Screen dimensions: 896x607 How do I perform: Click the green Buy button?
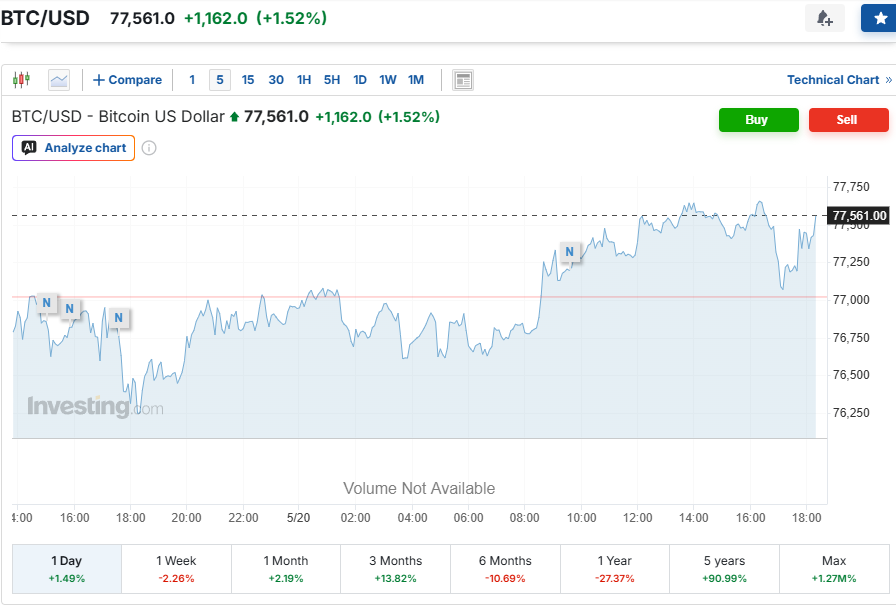point(758,119)
